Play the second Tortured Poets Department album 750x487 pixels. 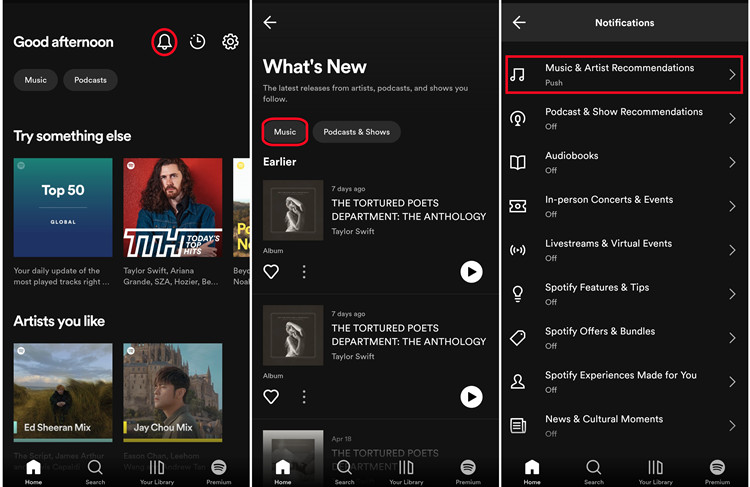point(472,397)
